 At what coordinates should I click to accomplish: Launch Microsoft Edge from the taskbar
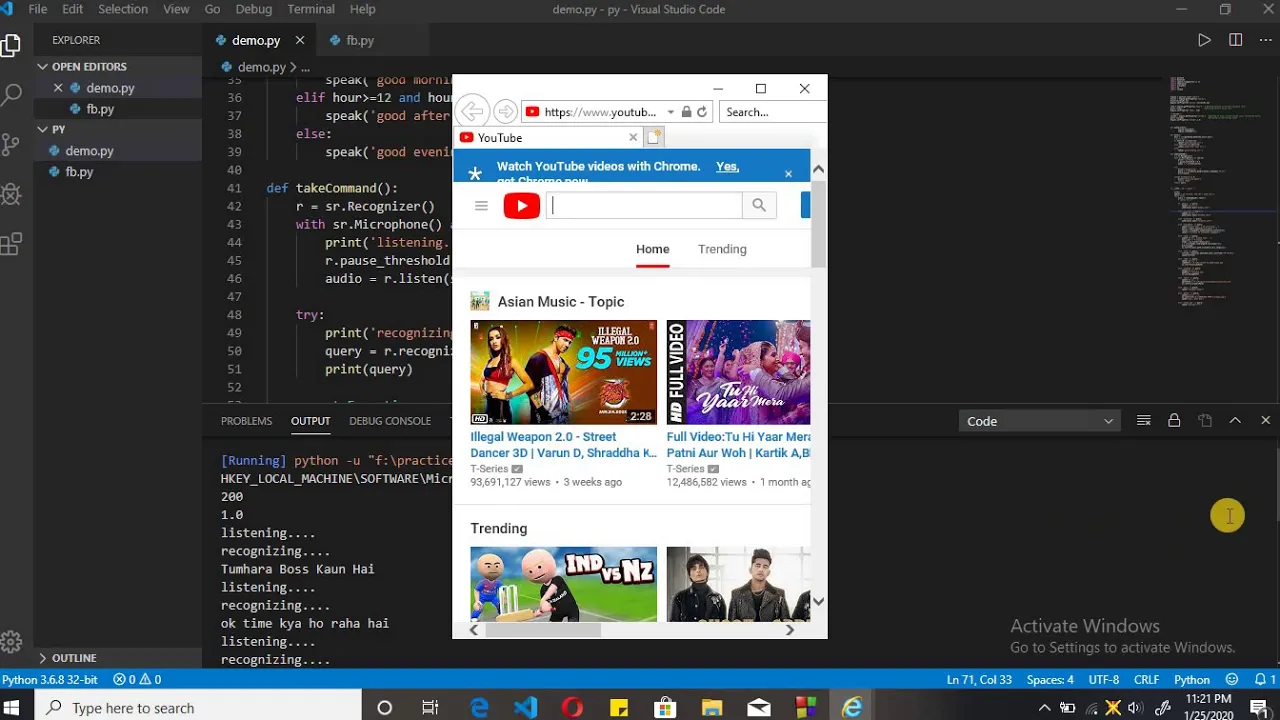[x=479, y=708]
